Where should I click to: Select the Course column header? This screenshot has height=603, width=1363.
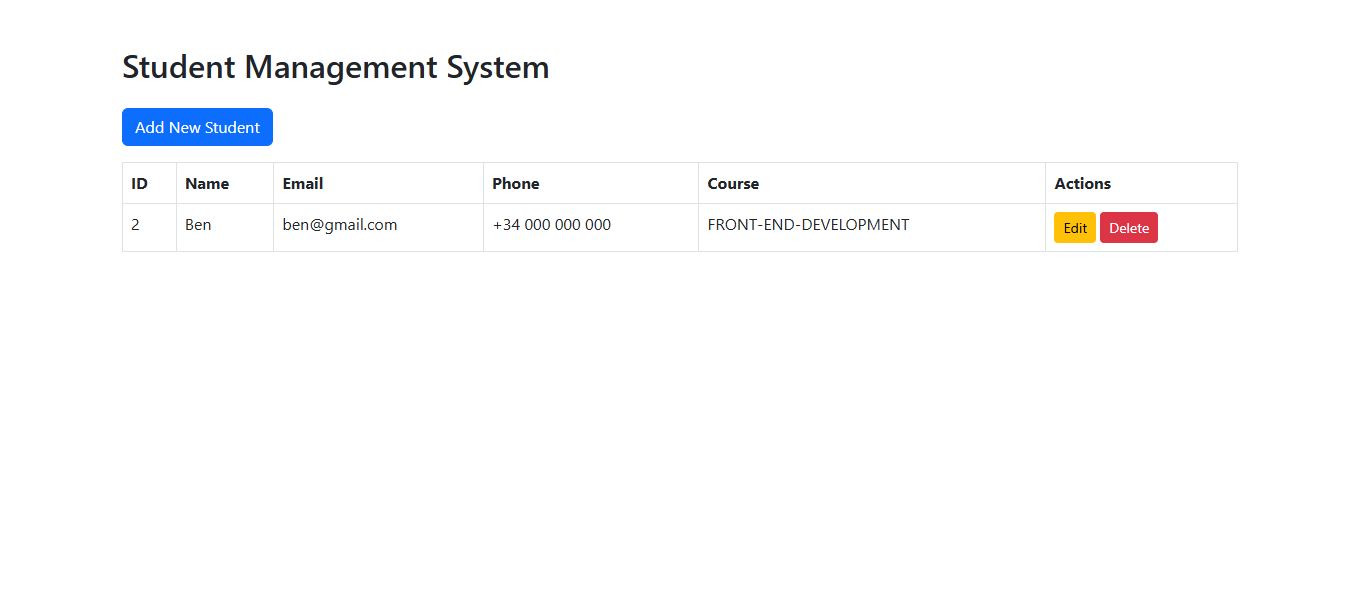click(733, 184)
